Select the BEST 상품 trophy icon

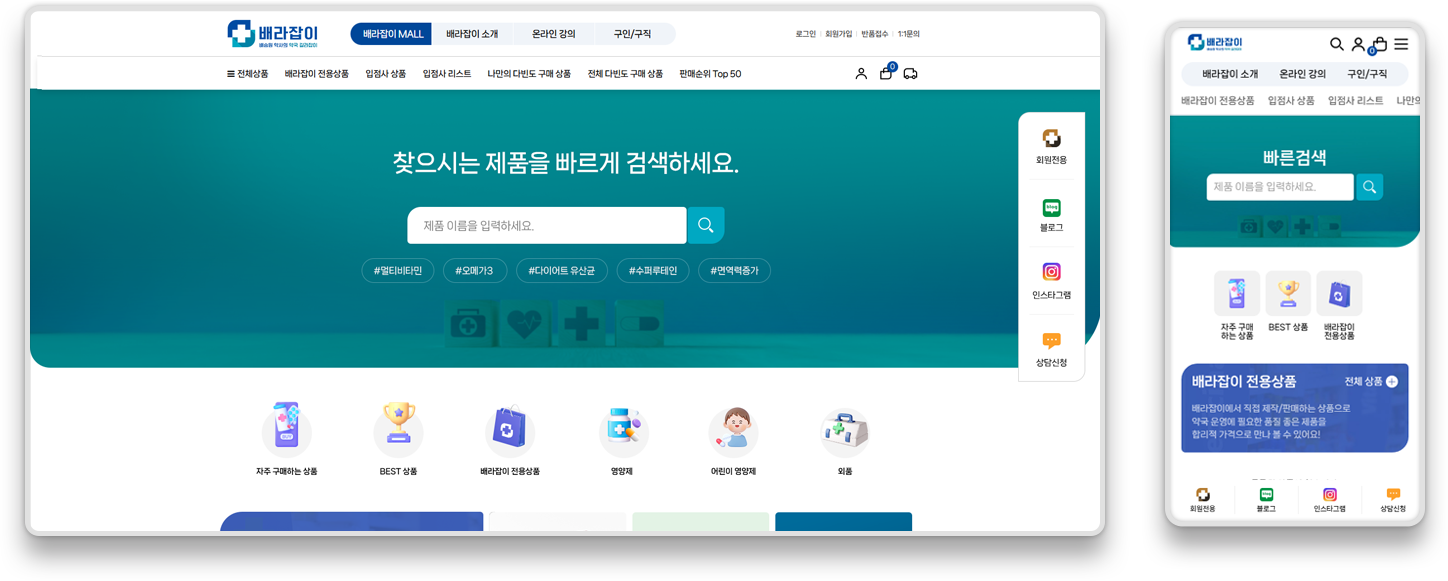click(398, 426)
